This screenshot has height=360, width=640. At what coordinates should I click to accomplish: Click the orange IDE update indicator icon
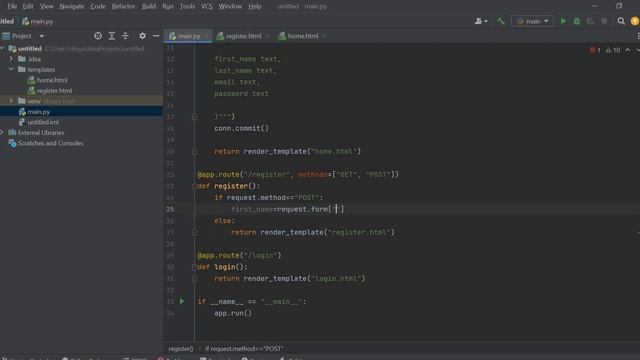point(635,21)
